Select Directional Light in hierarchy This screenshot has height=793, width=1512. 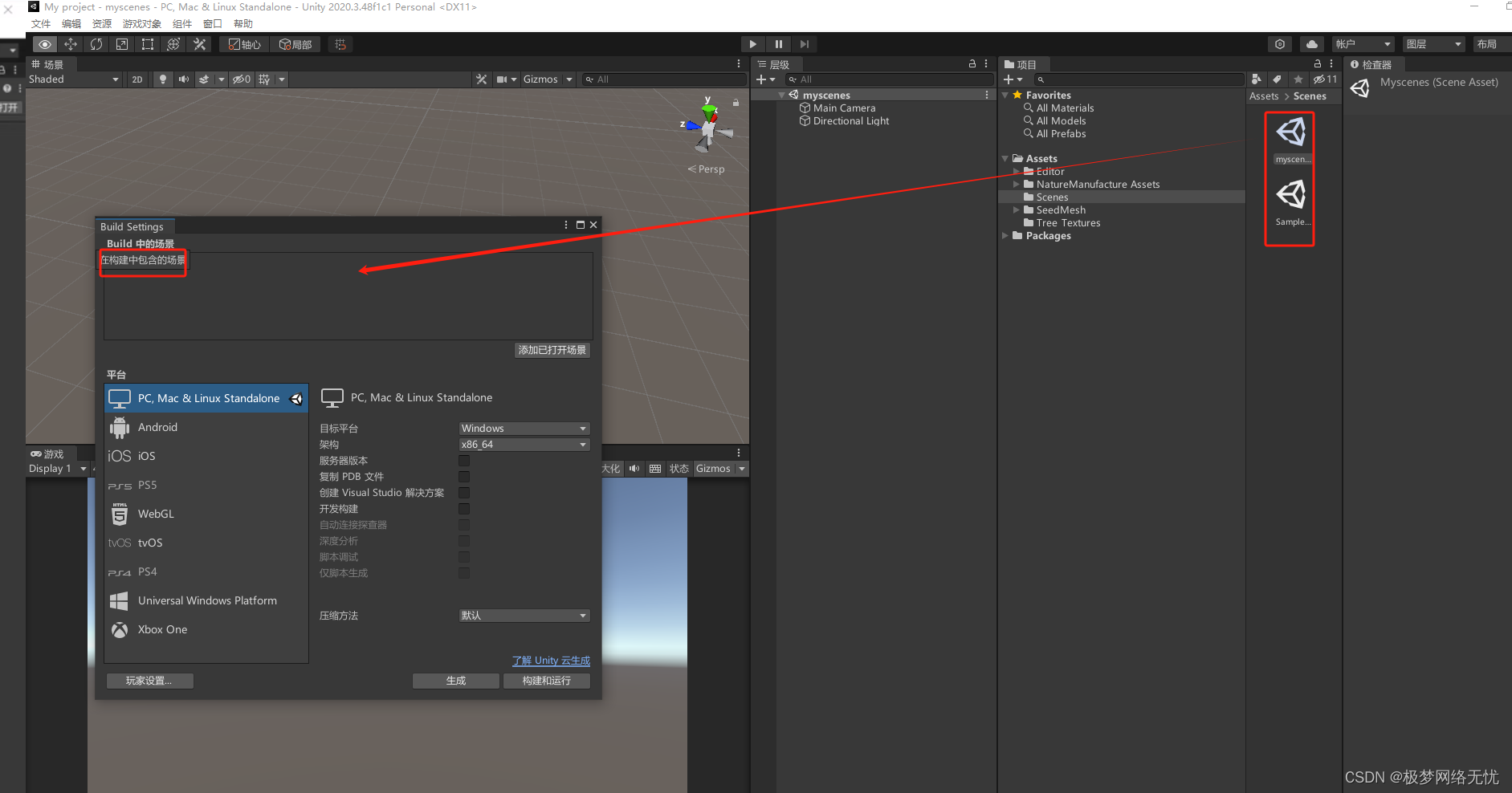click(x=851, y=121)
